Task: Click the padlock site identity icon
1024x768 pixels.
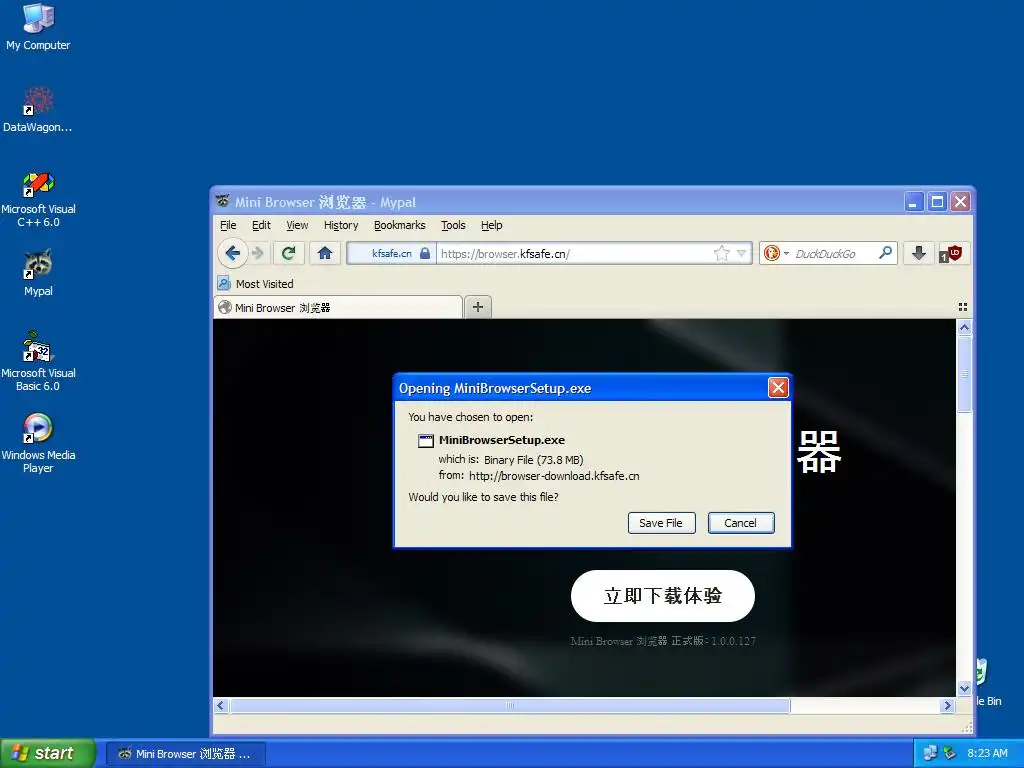Action: [x=425, y=253]
